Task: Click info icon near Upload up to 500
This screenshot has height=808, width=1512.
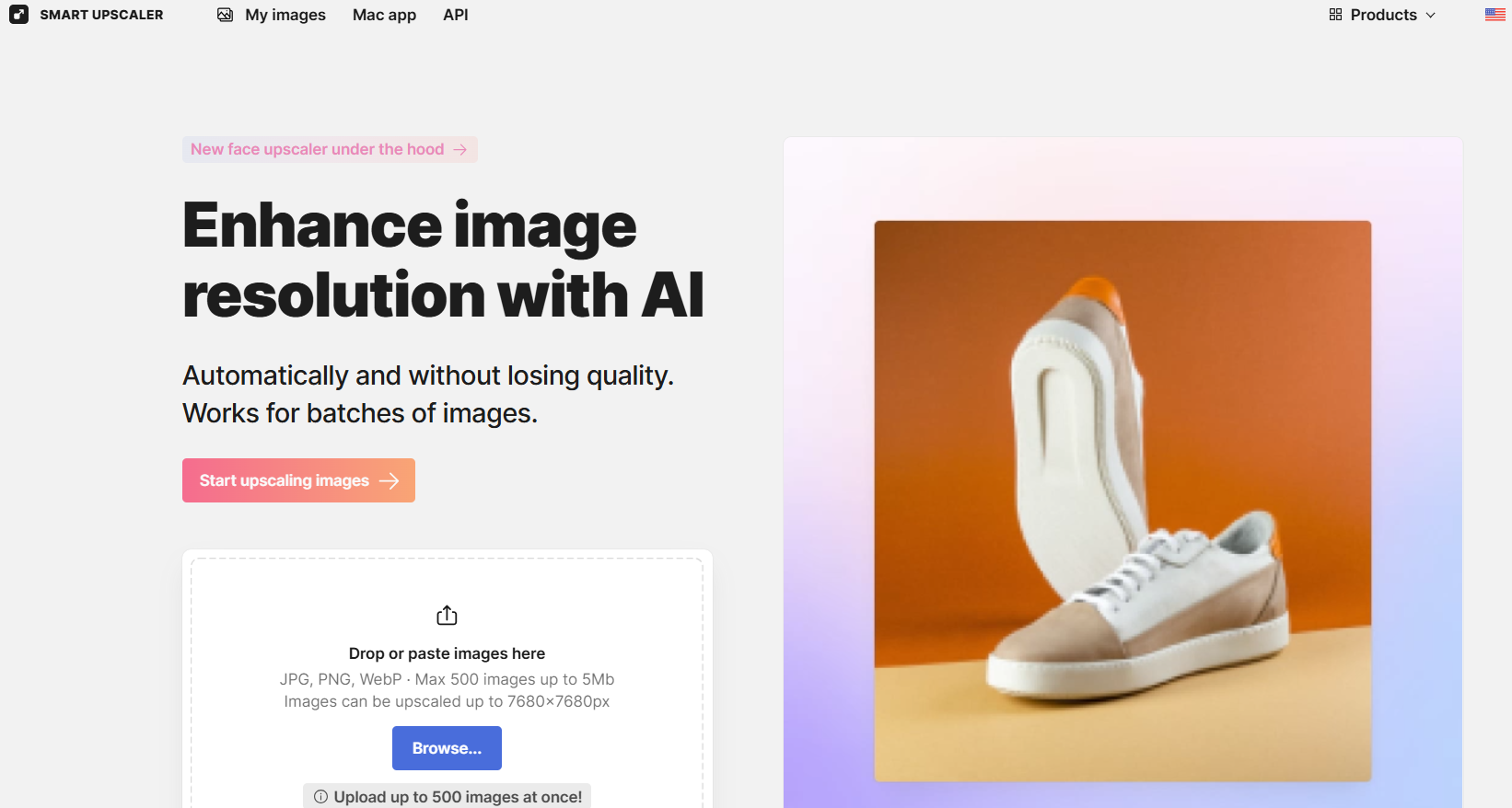Action: coord(320,797)
